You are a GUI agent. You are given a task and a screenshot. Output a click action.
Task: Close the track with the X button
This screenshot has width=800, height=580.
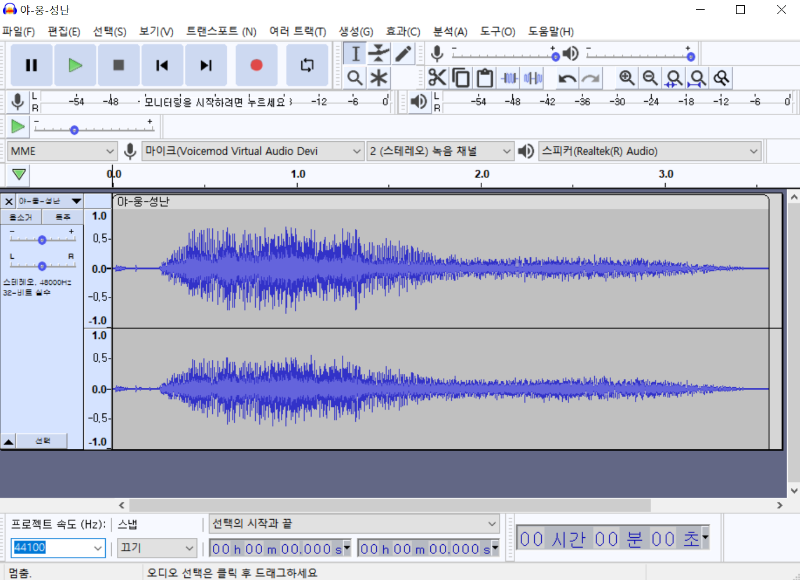point(9,201)
